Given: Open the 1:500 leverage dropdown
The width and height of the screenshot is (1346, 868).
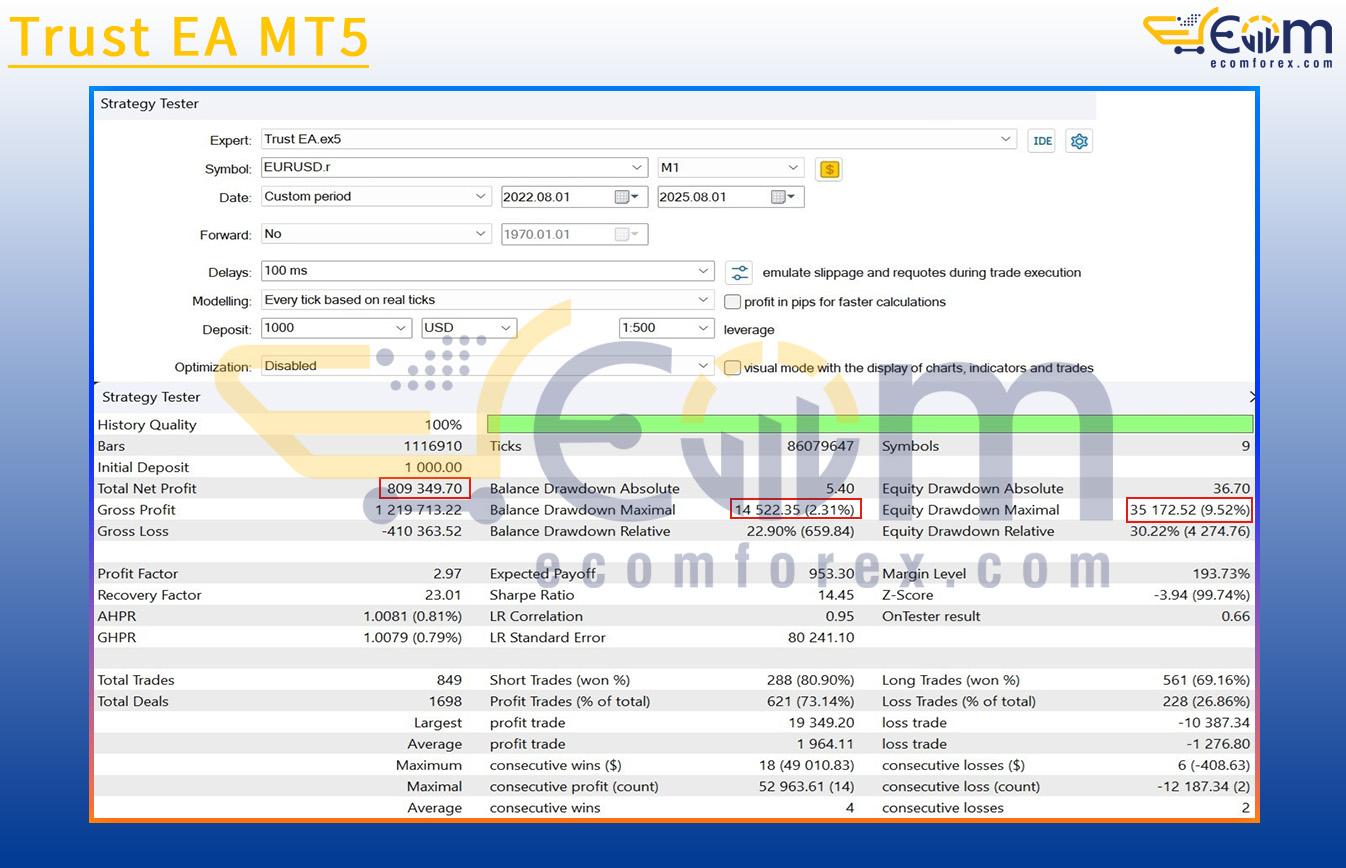Looking at the screenshot, I should pos(704,328).
